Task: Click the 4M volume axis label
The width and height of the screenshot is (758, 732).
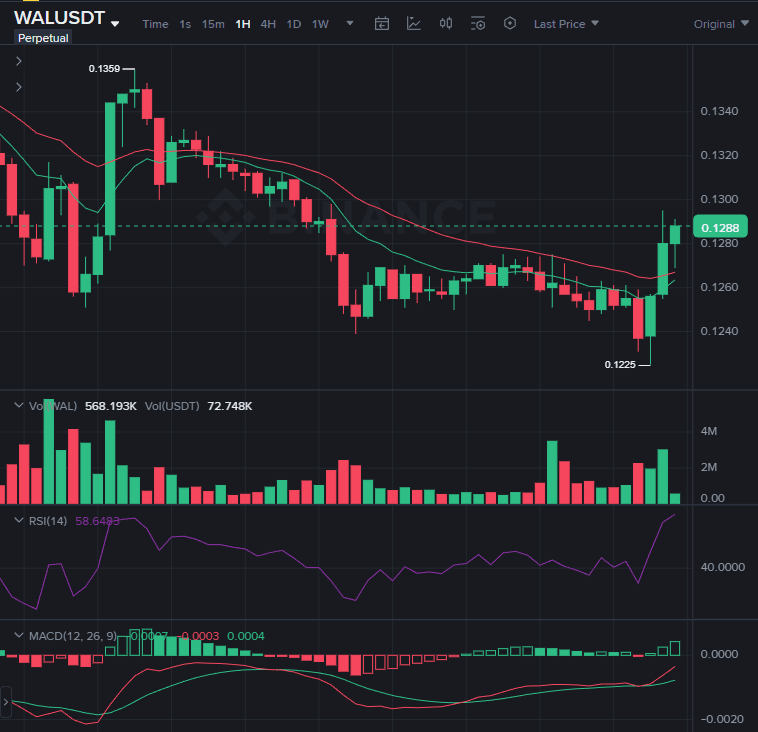Action: coord(709,431)
